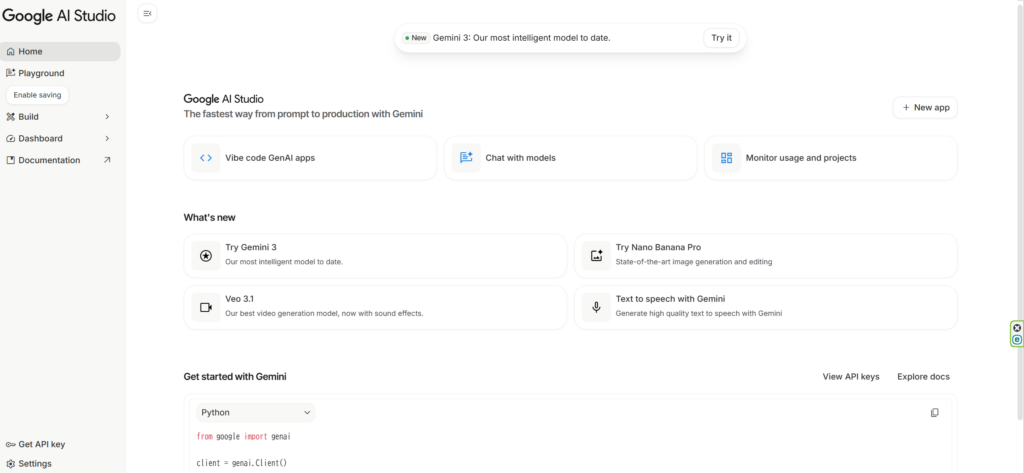Collapse the sidebar with the toggle icon
Image resolution: width=1024 pixels, height=473 pixels.
click(147, 13)
